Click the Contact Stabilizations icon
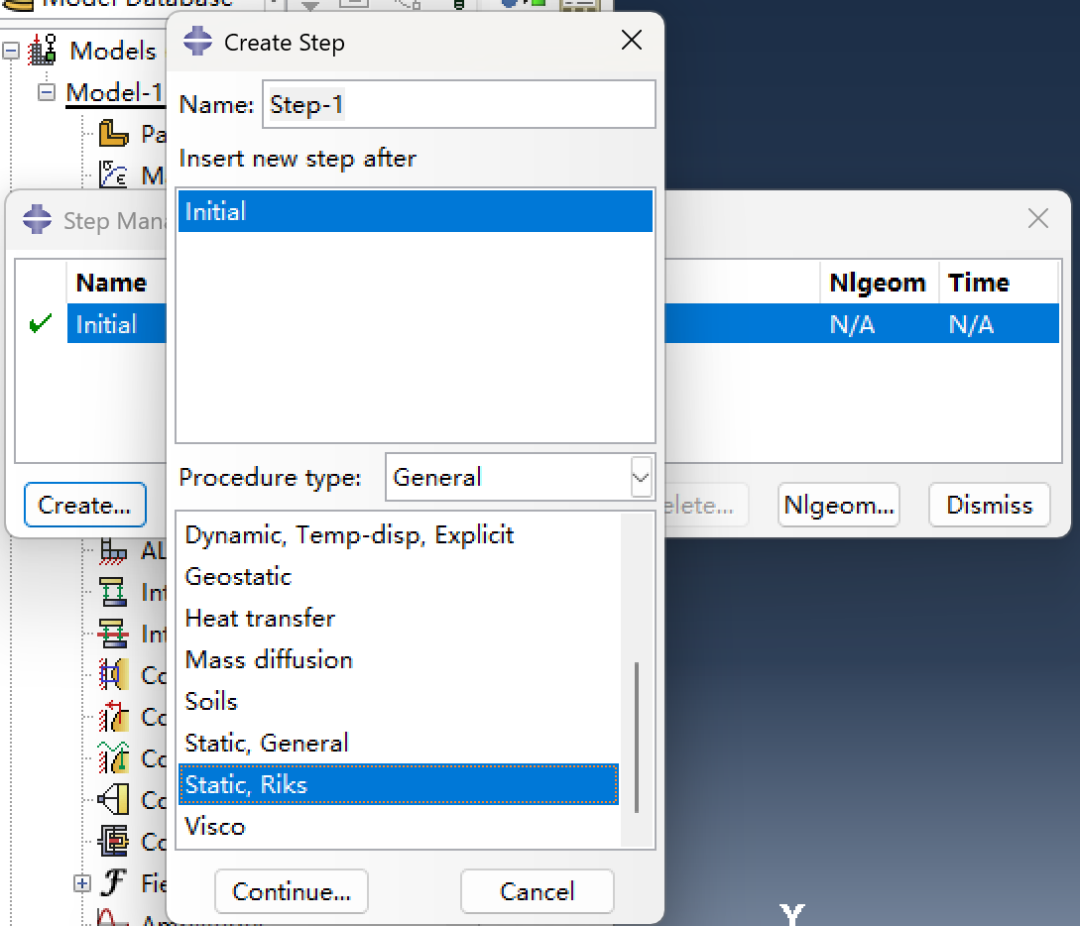 pyautogui.click(x=114, y=758)
